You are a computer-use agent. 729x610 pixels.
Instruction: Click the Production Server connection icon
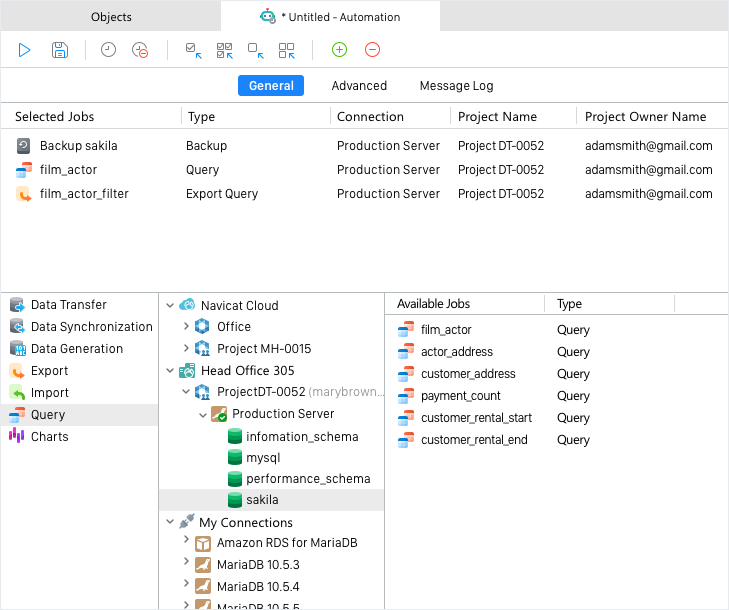[x=219, y=414]
